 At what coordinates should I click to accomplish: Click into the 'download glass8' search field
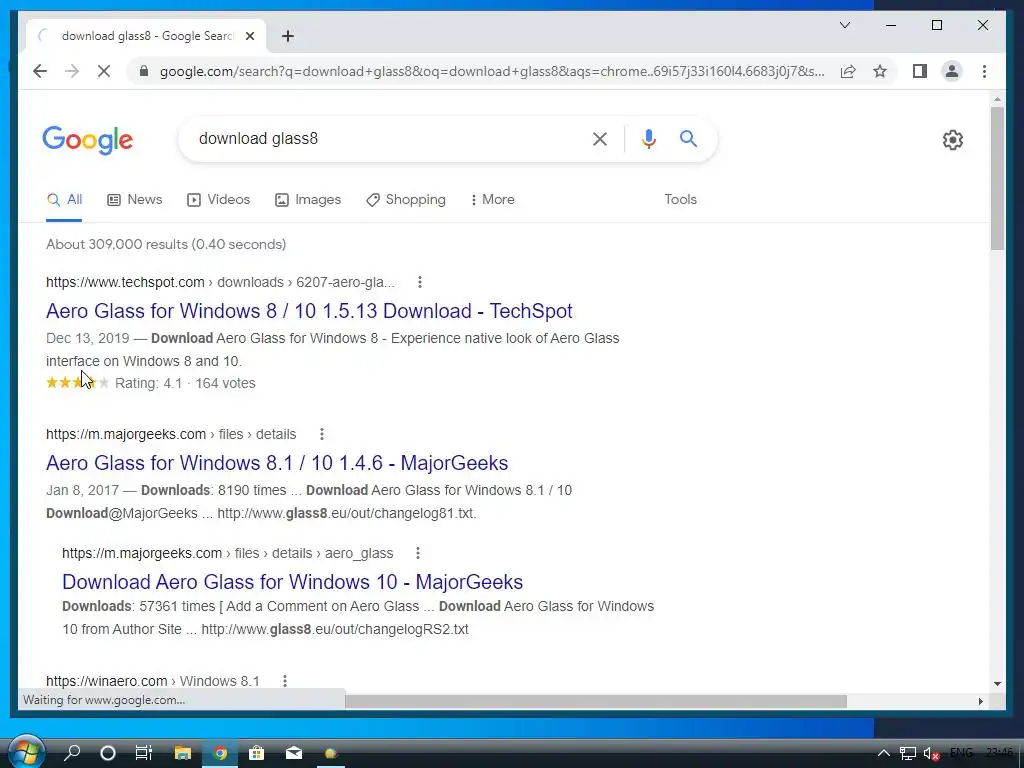tap(385, 138)
